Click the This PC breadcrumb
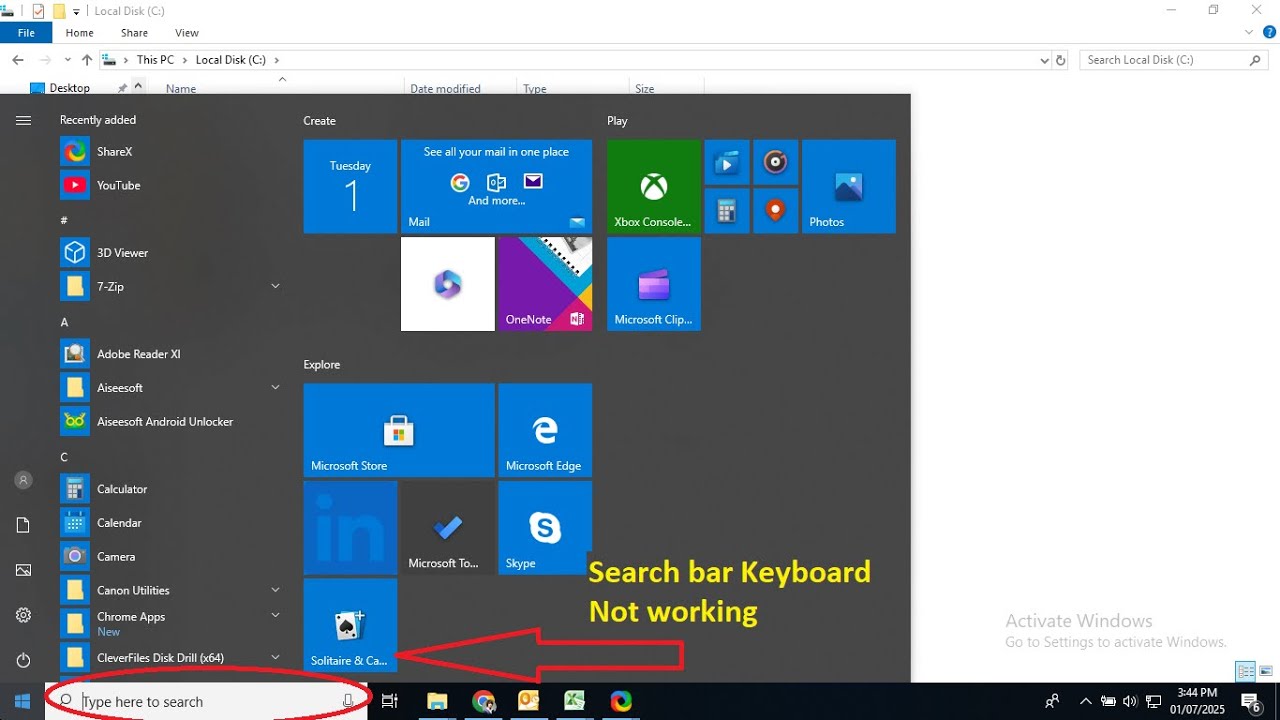Image resolution: width=1280 pixels, height=720 pixels. click(x=155, y=60)
